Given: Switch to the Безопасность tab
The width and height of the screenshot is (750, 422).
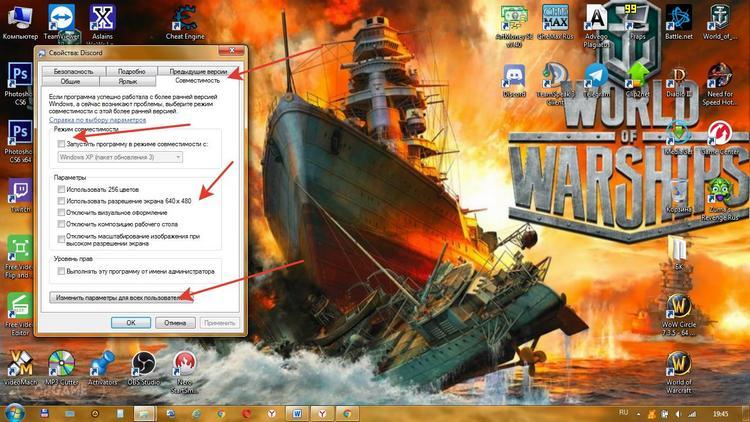Looking at the screenshot, I should [73, 71].
